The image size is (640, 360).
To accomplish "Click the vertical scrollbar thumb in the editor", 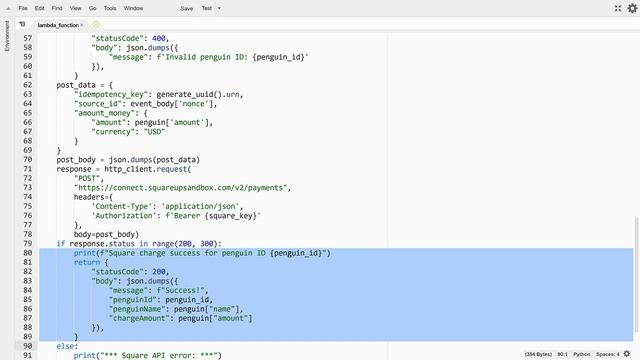I will (636, 275).
